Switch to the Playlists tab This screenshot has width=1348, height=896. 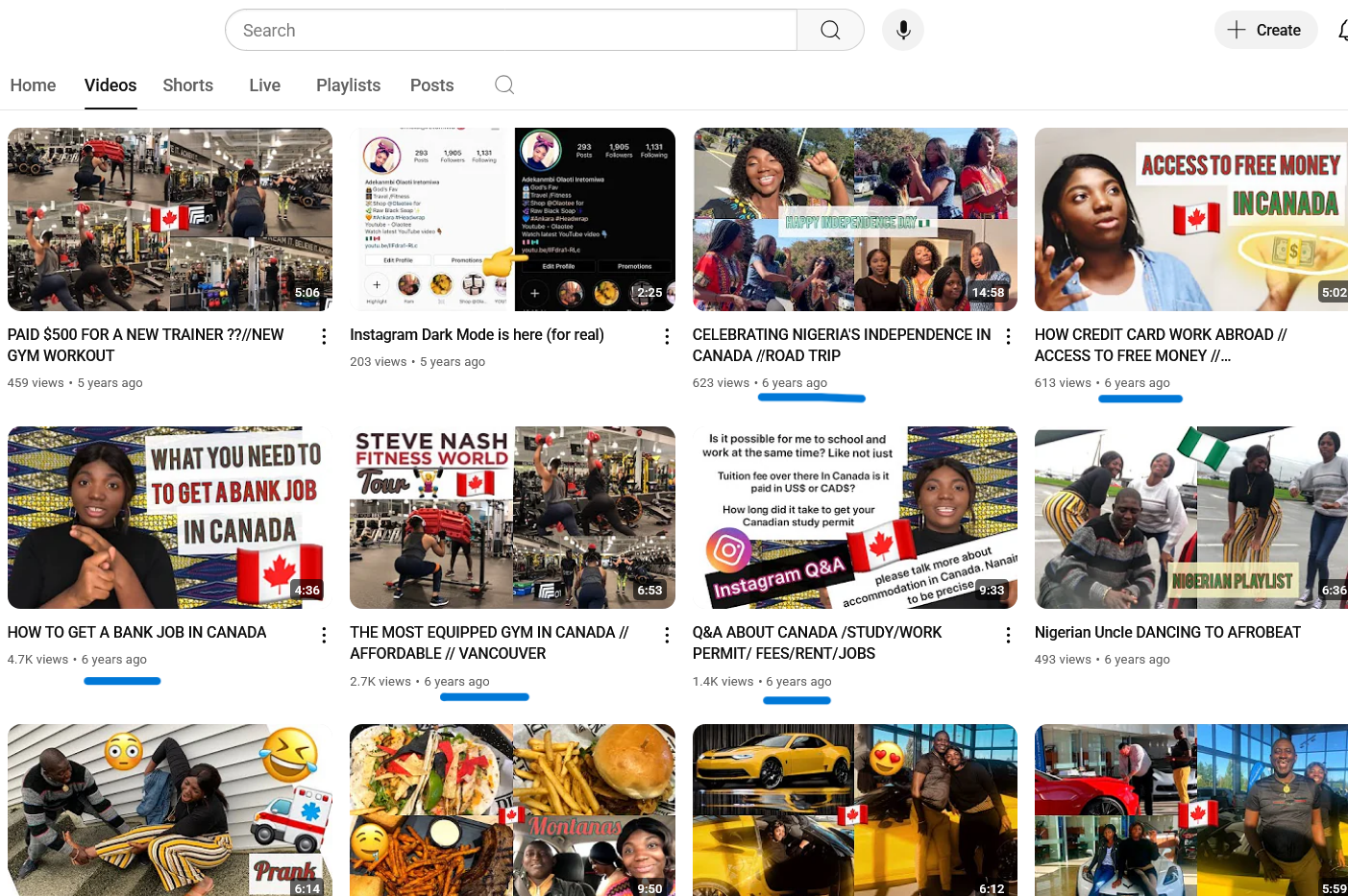[x=348, y=85]
